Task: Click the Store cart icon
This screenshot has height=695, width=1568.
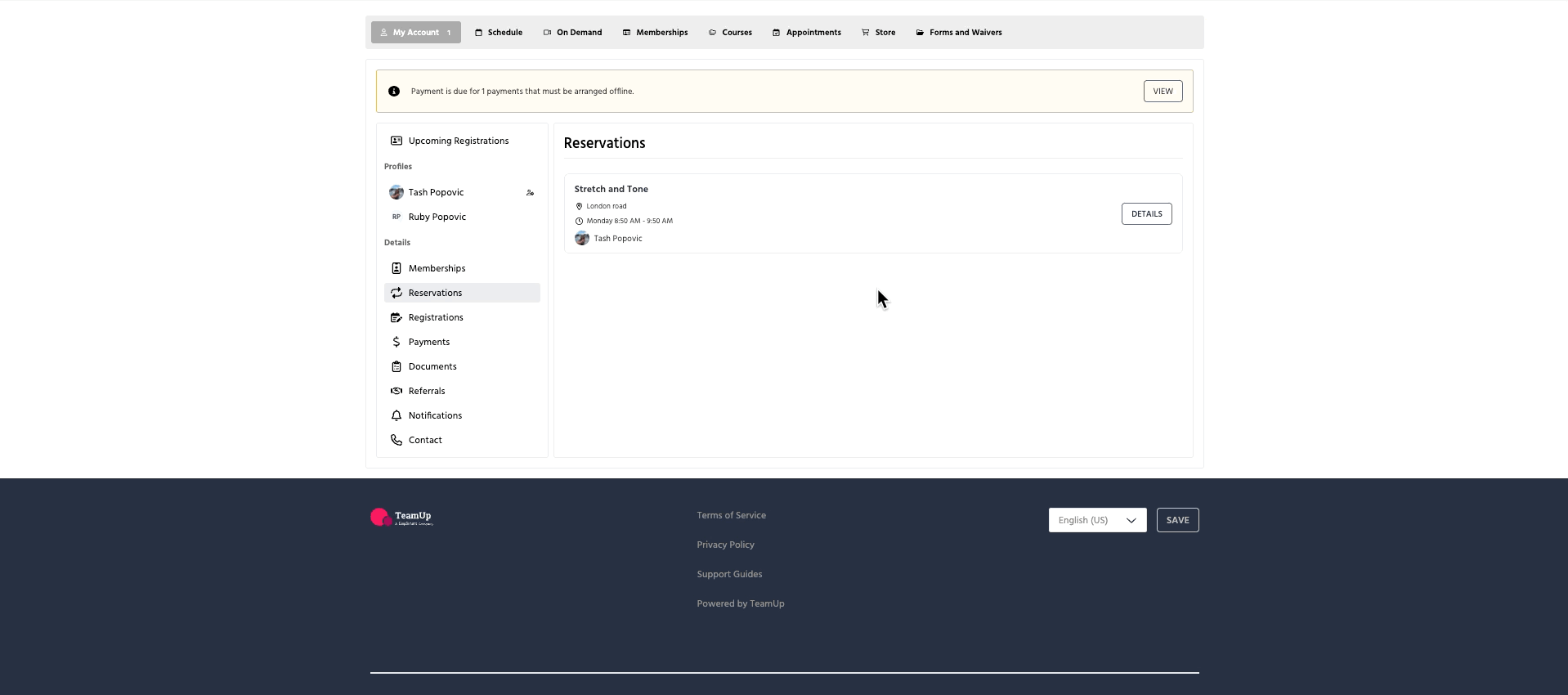Action: [x=865, y=33]
